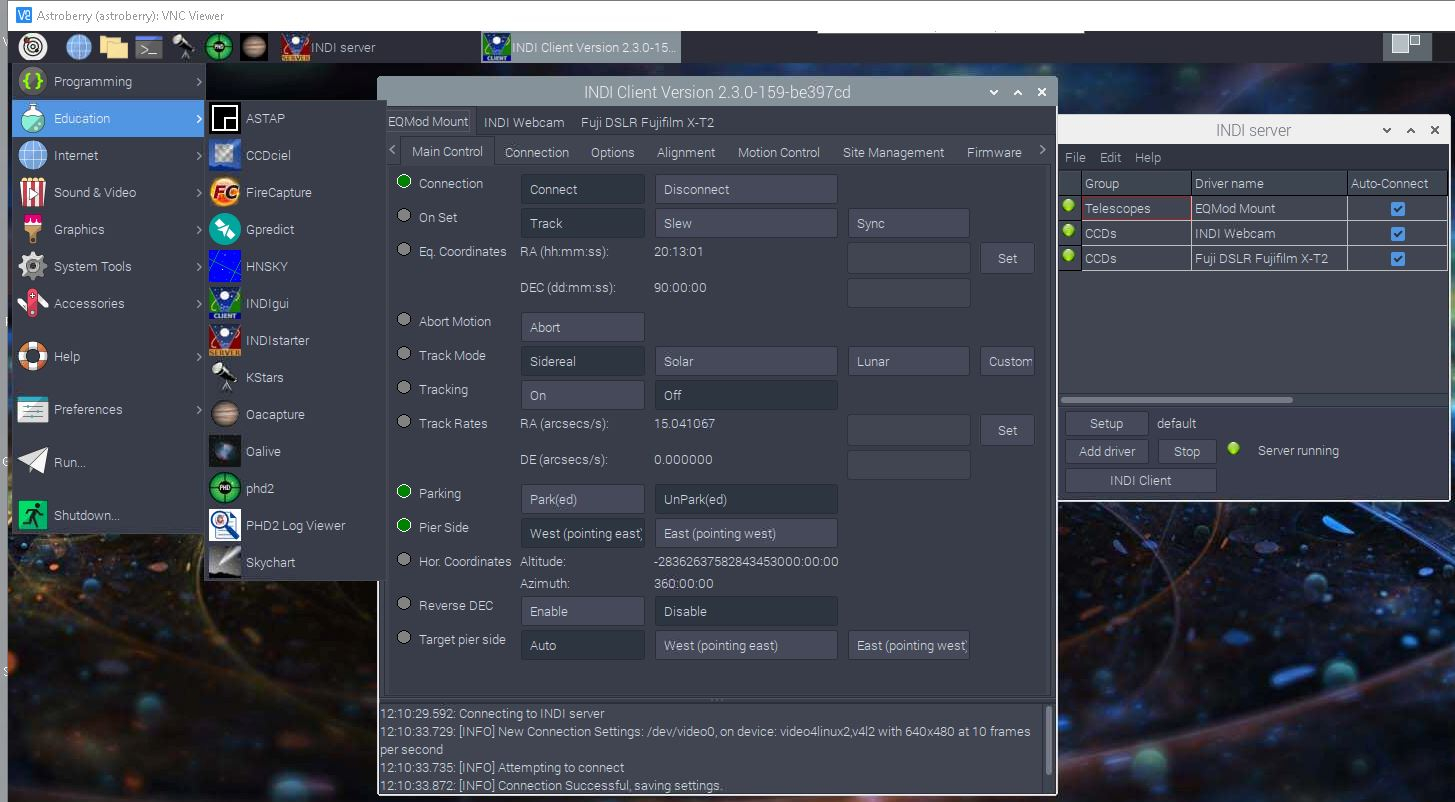Launch INDIgui client from the menu

click(x=295, y=303)
